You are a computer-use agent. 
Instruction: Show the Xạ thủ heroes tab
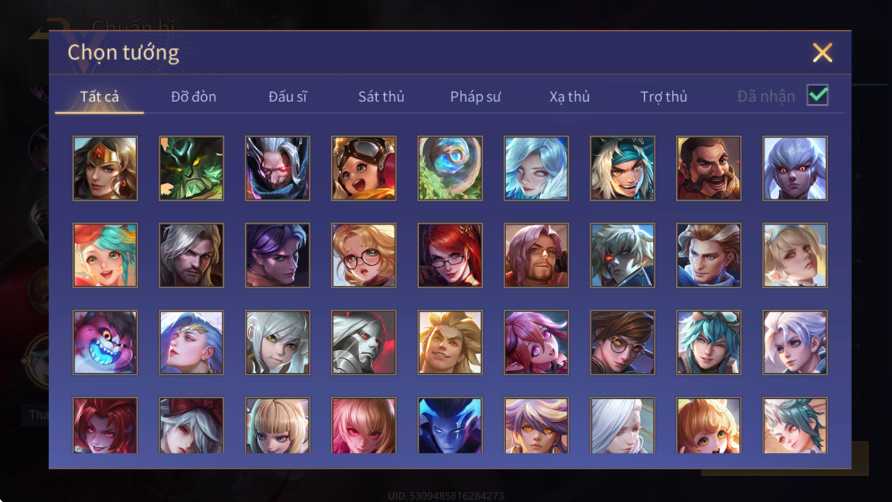click(569, 97)
